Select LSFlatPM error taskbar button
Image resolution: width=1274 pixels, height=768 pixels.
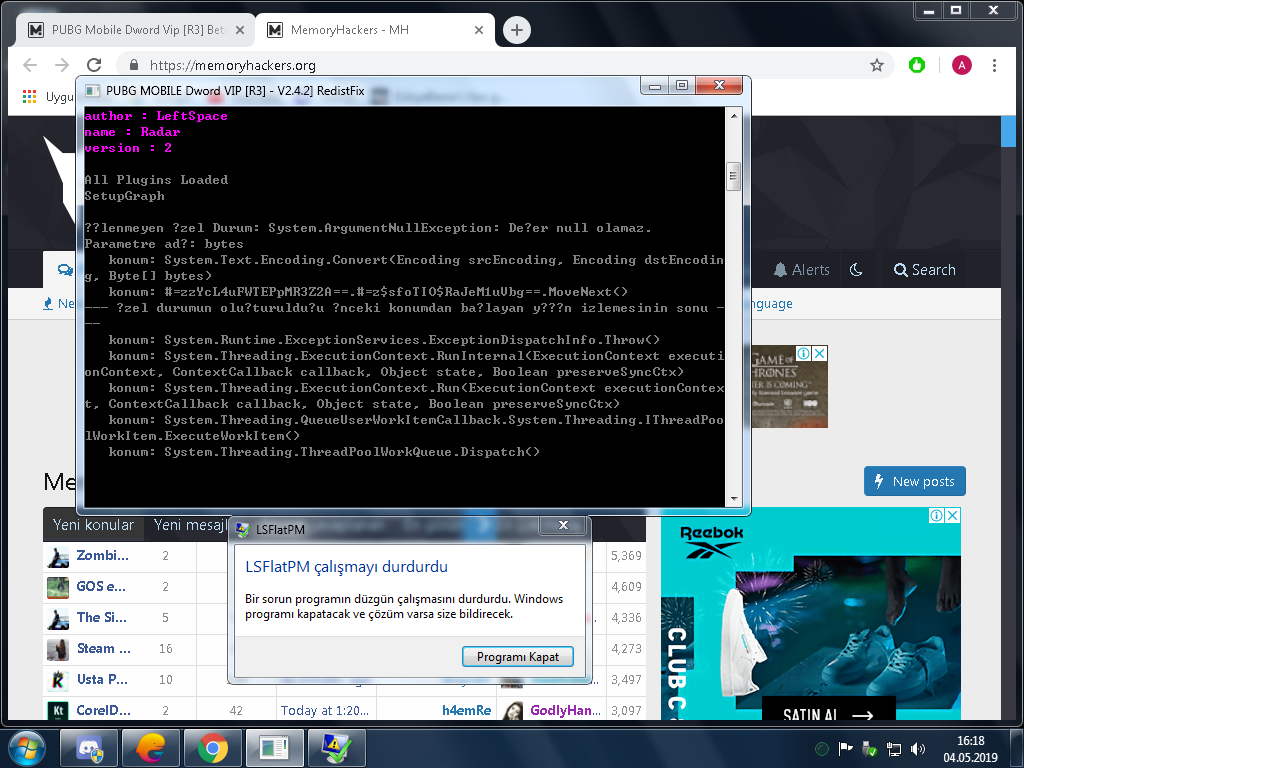click(336, 748)
